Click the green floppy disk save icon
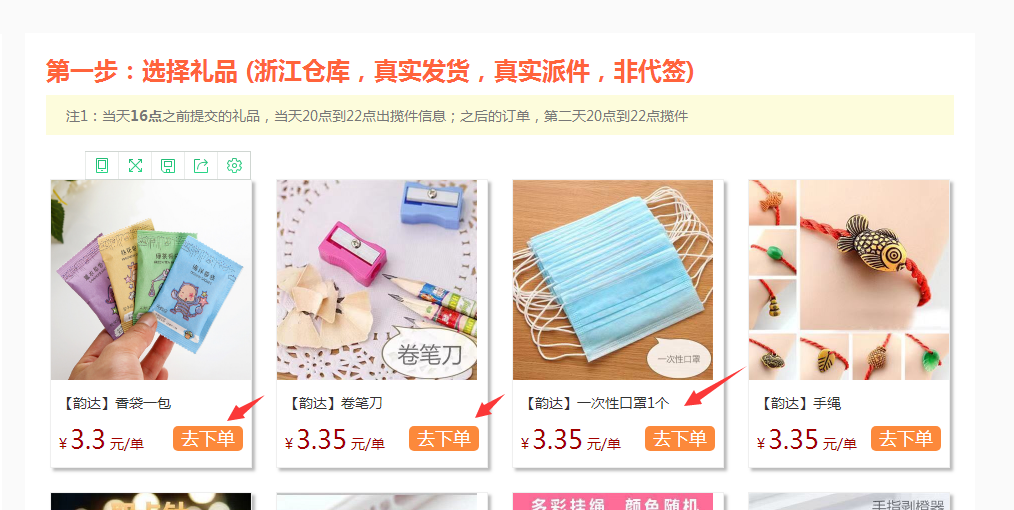This screenshot has height=510, width=1014. (x=168, y=165)
